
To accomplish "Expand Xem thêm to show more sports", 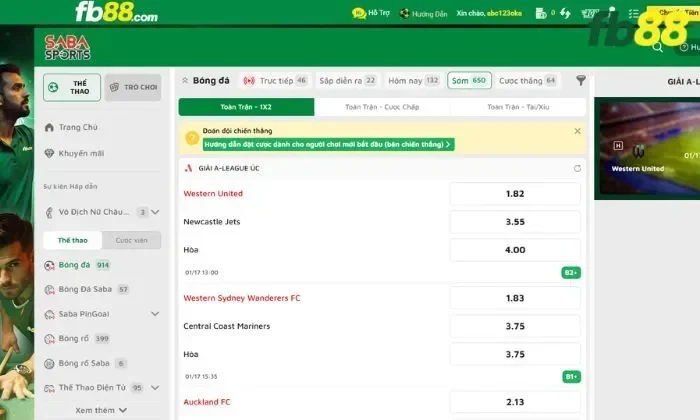I will [101, 410].
